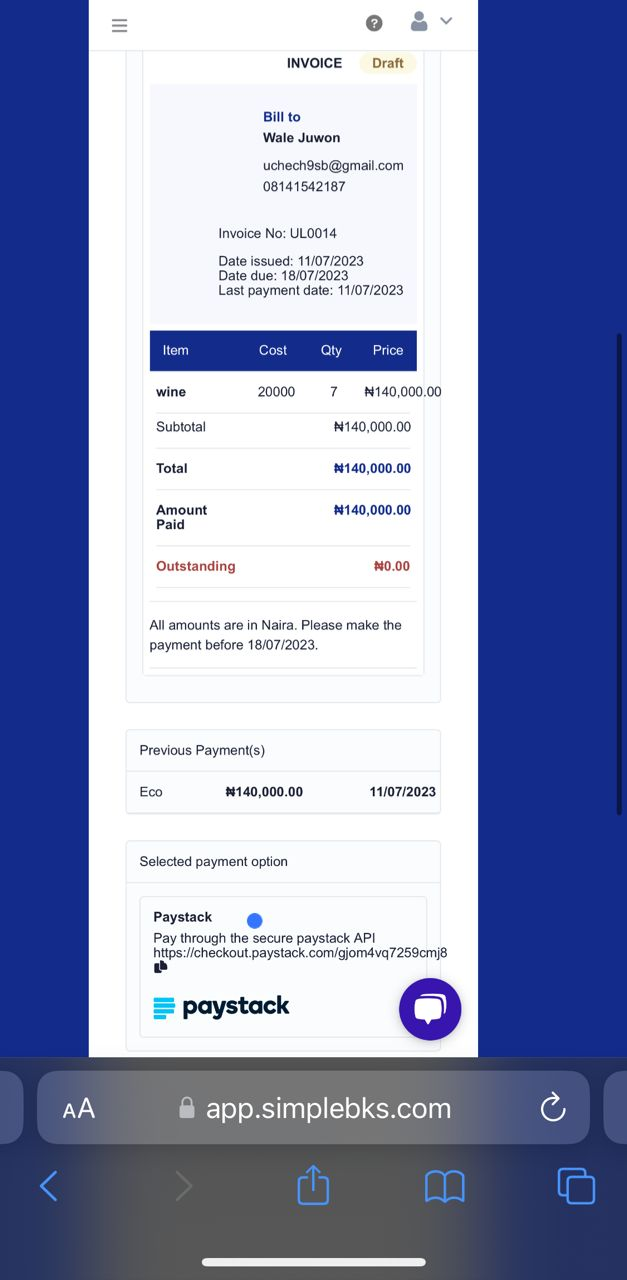Select the Eco previous payment row
627x1280 pixels.
coord(283,792)
